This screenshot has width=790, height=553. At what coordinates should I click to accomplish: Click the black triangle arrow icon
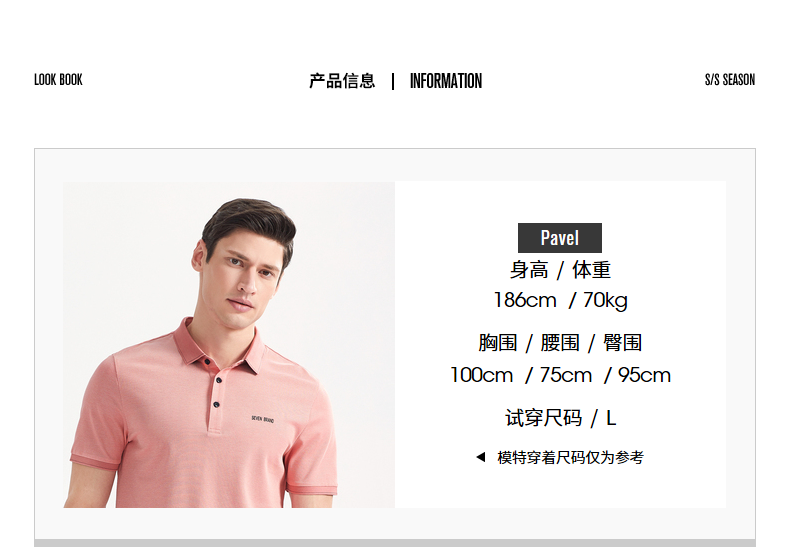coord(481,457)
